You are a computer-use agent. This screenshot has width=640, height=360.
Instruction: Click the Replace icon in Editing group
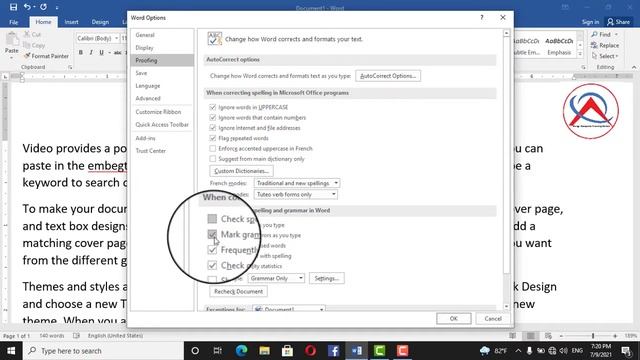pyautogui.click(x=594, y=45)
